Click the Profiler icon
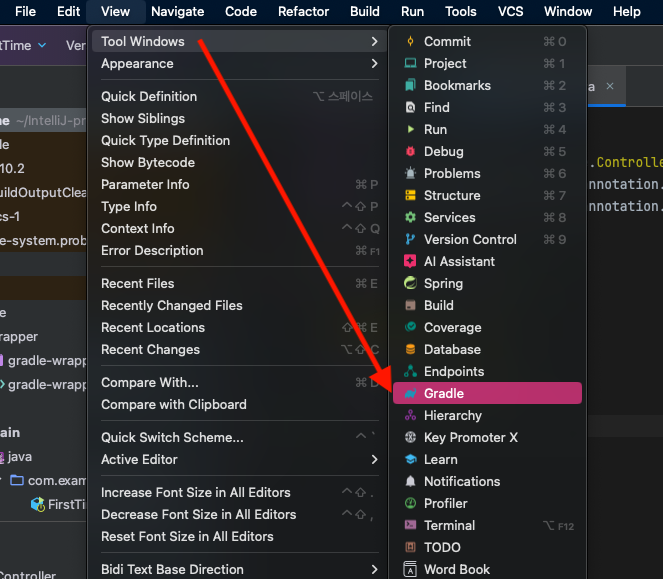 click(x=410, y=503)
